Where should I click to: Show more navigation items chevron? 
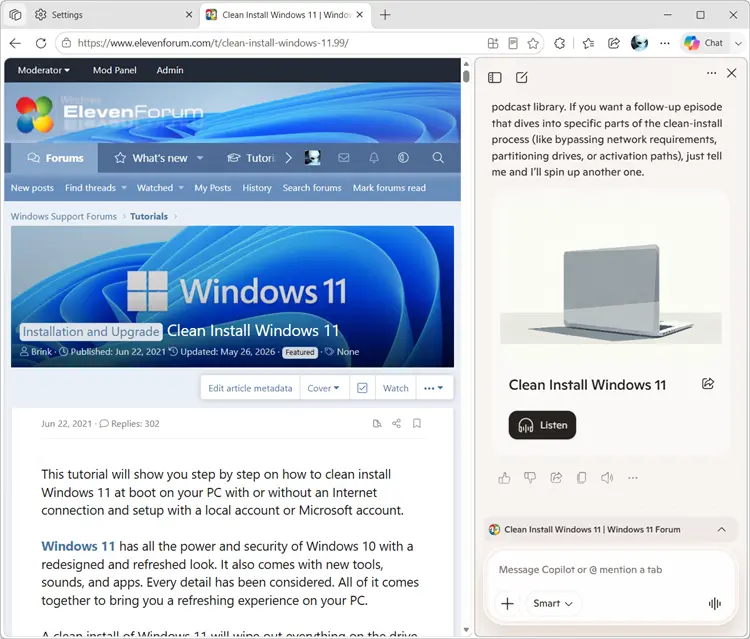[x=288, y=158]
